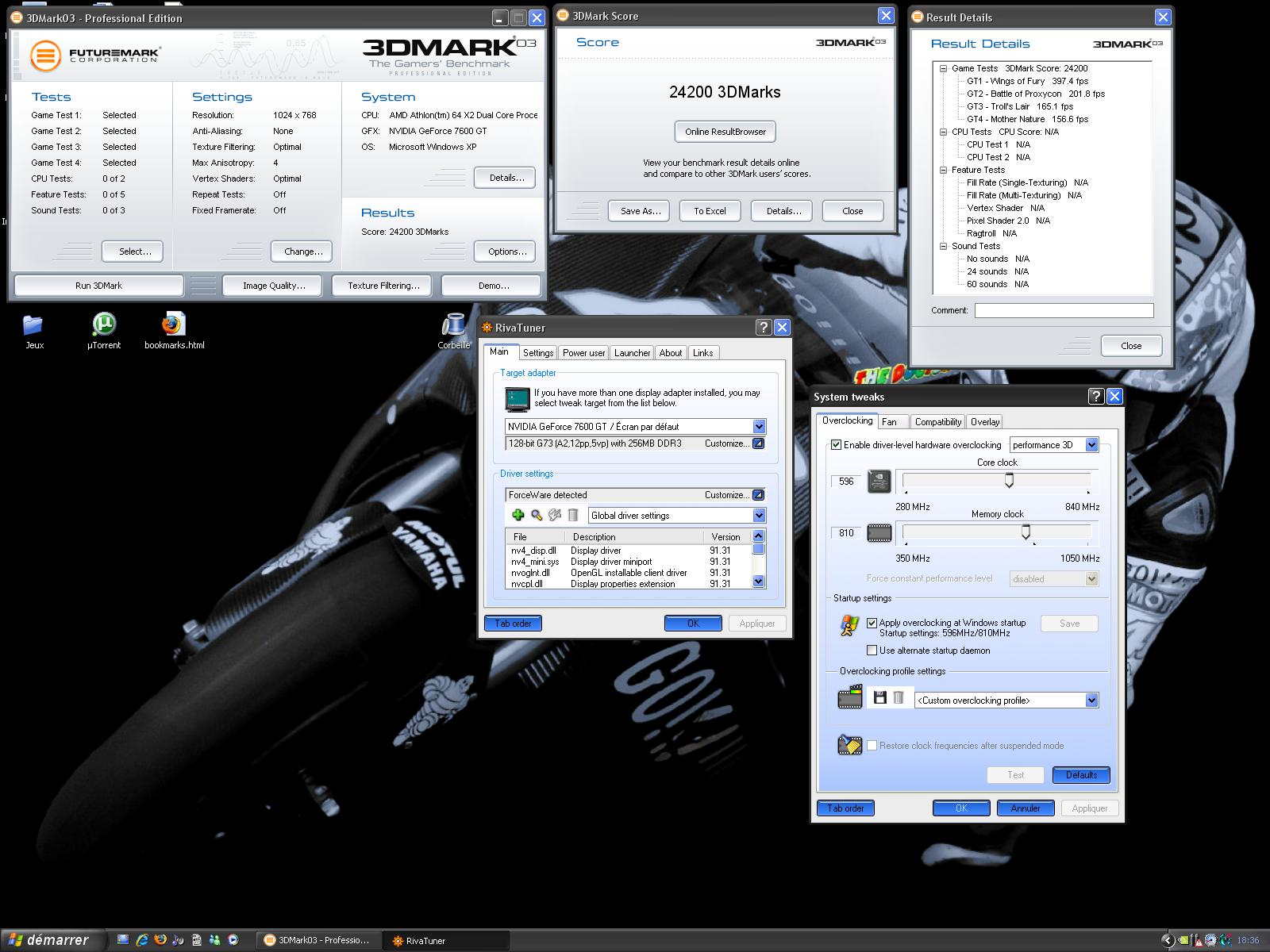Click the monitor icon under Target adapter
The height and width of the screenshot is (952, 1270).
click(518, 399)
